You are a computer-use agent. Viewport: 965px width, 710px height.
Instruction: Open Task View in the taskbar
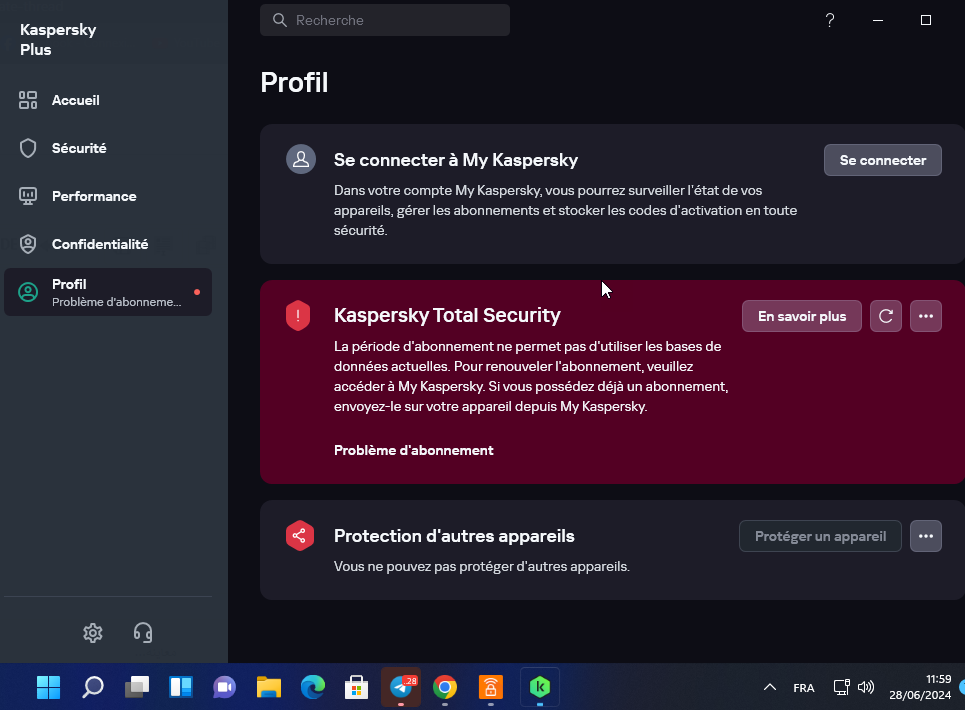click(x=137, y=687)
